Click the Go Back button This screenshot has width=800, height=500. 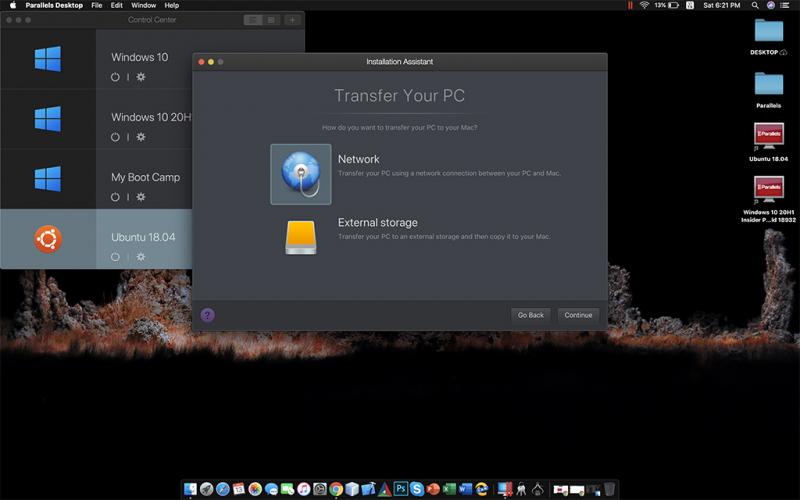531,315
